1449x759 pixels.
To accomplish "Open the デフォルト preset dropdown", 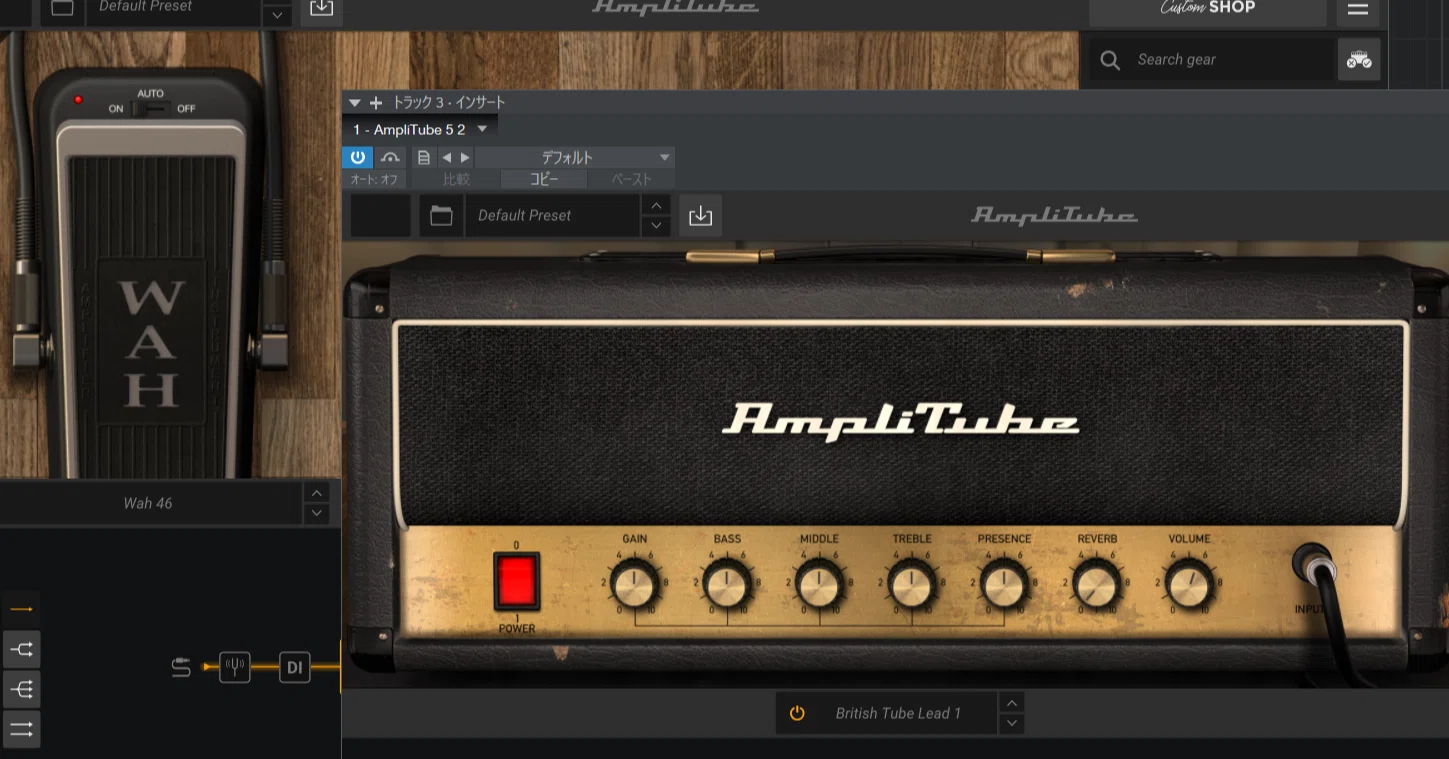I will pyautogui.click(x=575, y=158).
